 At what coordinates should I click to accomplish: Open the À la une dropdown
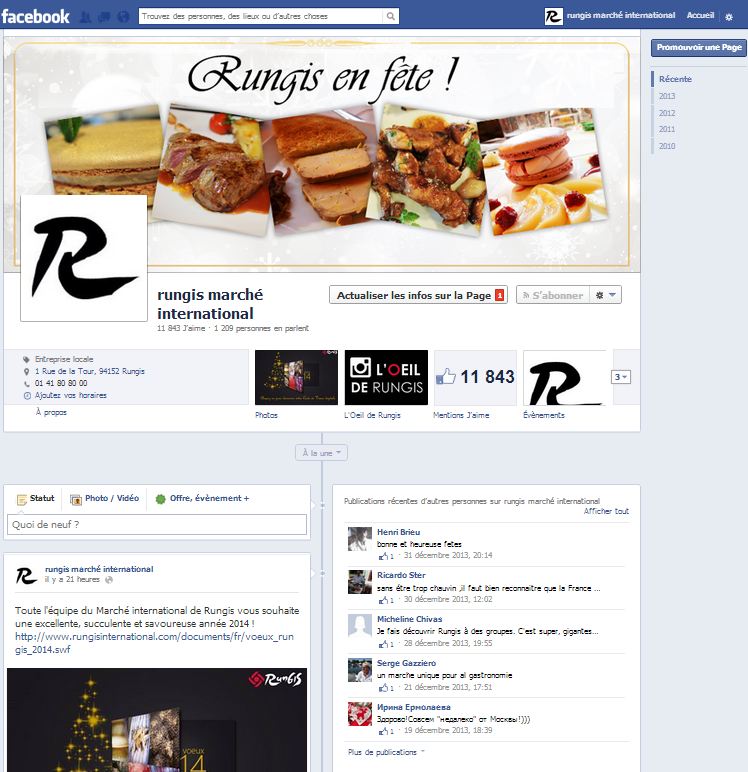point(322,452)
